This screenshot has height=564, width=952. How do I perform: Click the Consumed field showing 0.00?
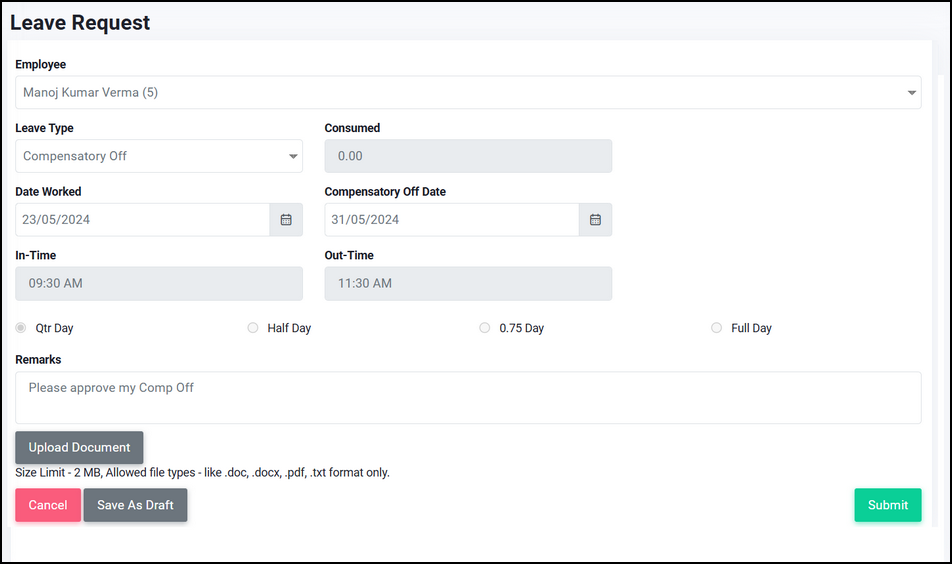(x=468, y=156)
